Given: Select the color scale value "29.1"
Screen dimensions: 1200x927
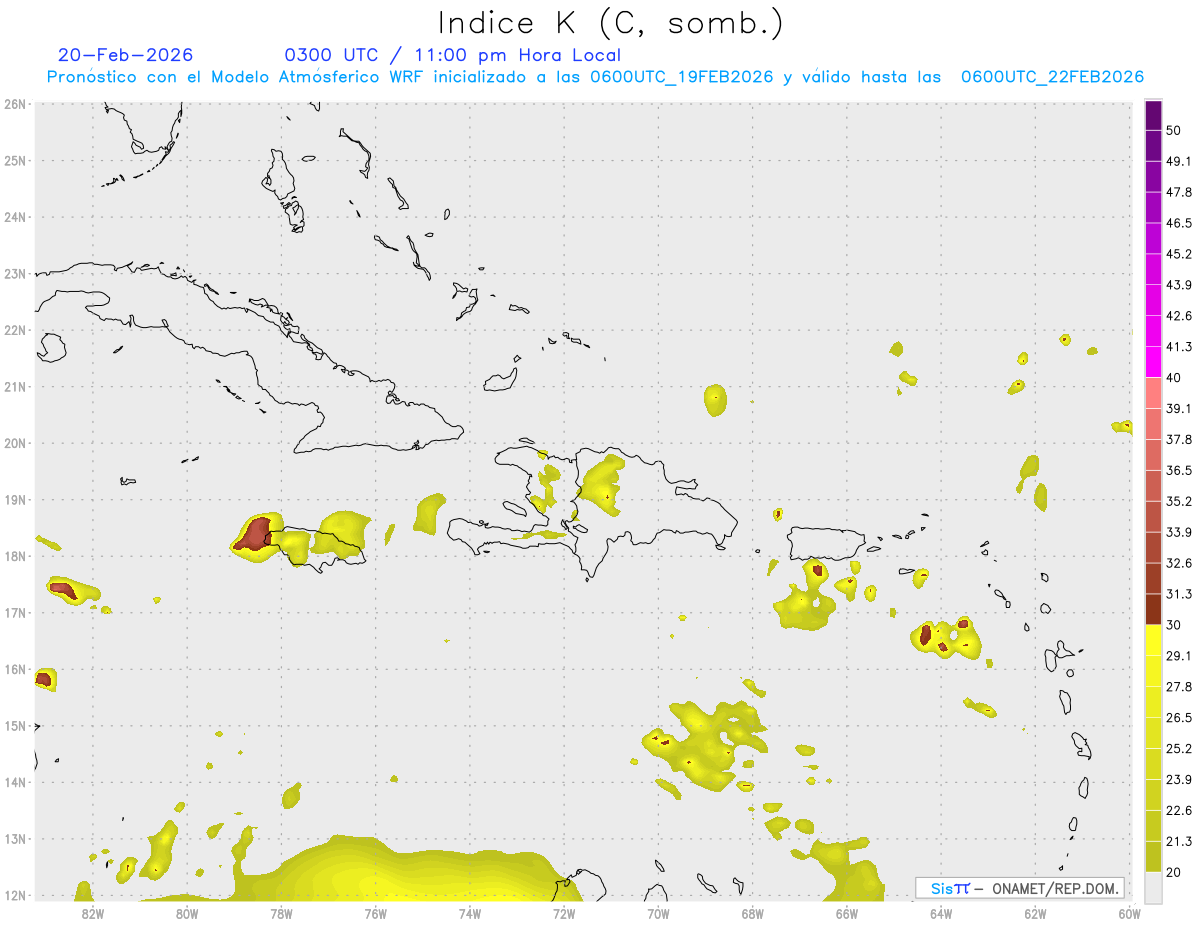Looking at the screenshot, I should coord(1179,656).
